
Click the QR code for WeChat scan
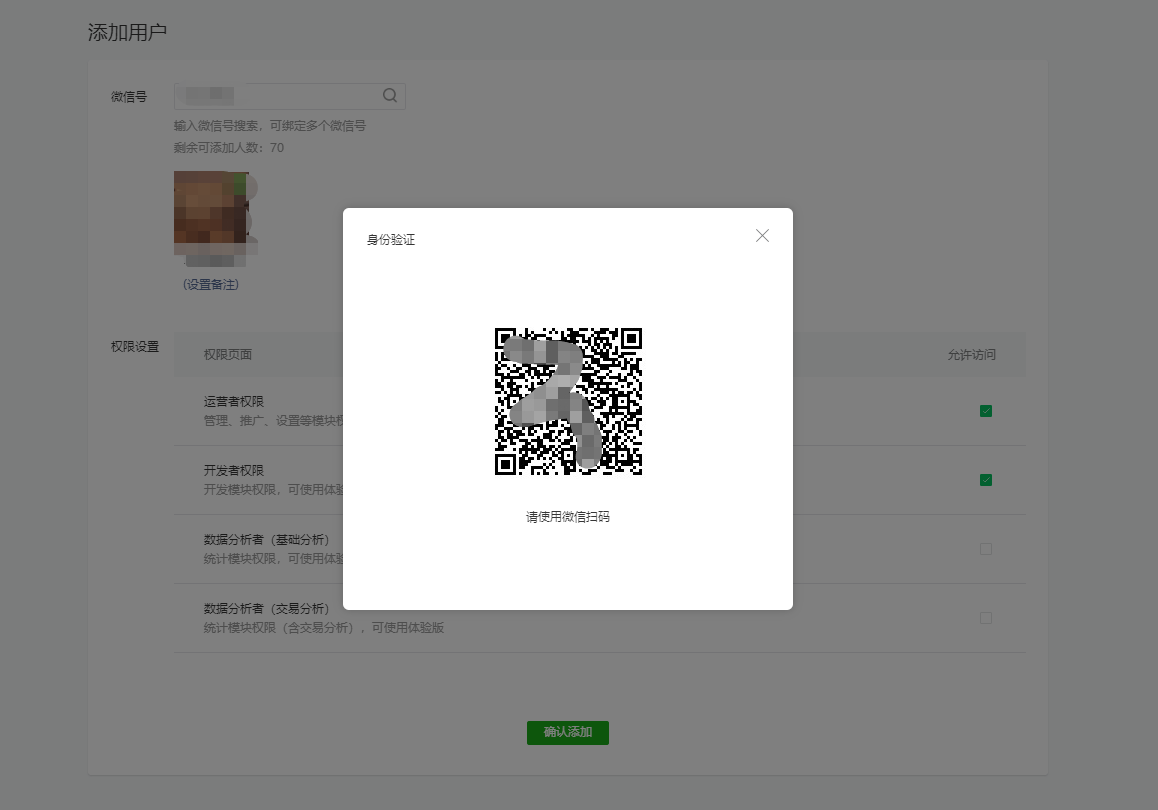click(x=568, y=401)
